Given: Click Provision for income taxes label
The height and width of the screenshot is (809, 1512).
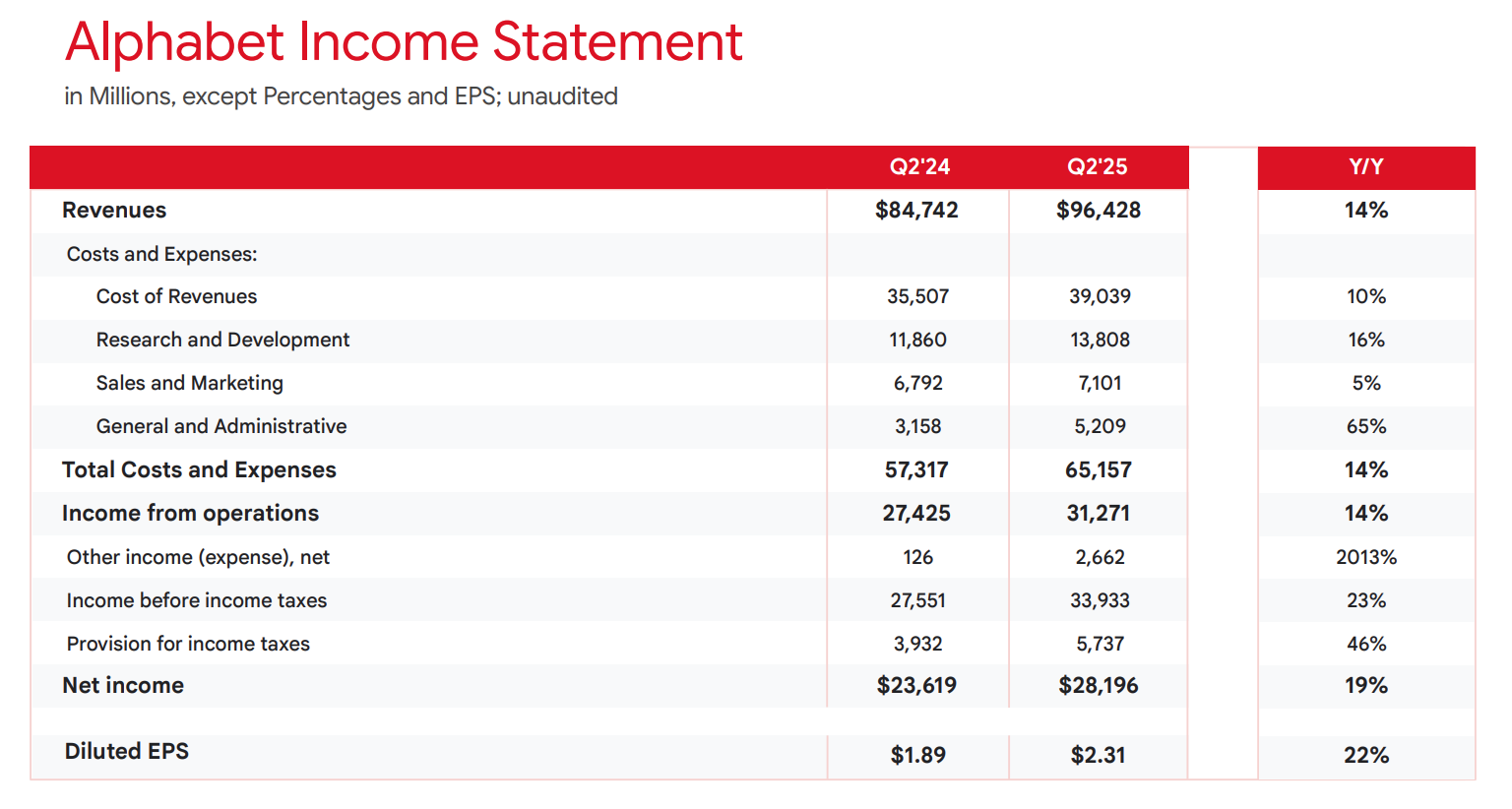Looking at the screenshot, I should pos(188,644).
